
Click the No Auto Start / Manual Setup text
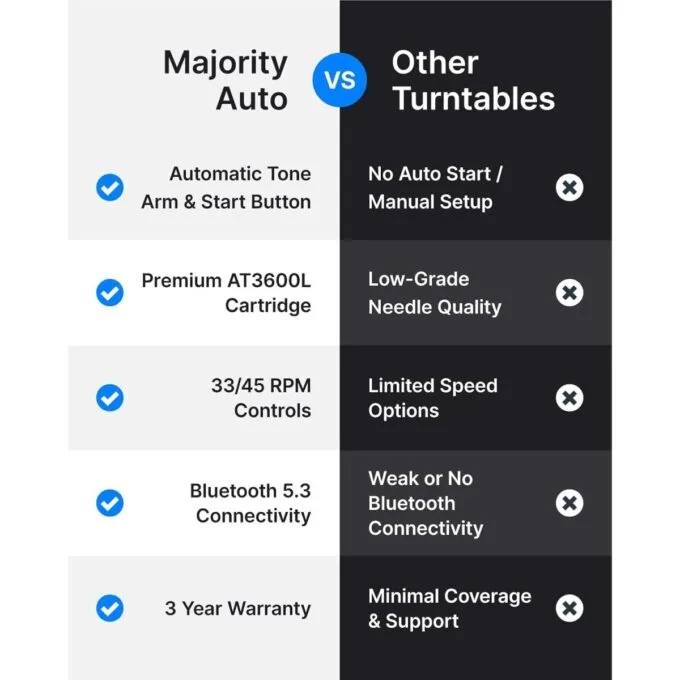tap(435, 188)
